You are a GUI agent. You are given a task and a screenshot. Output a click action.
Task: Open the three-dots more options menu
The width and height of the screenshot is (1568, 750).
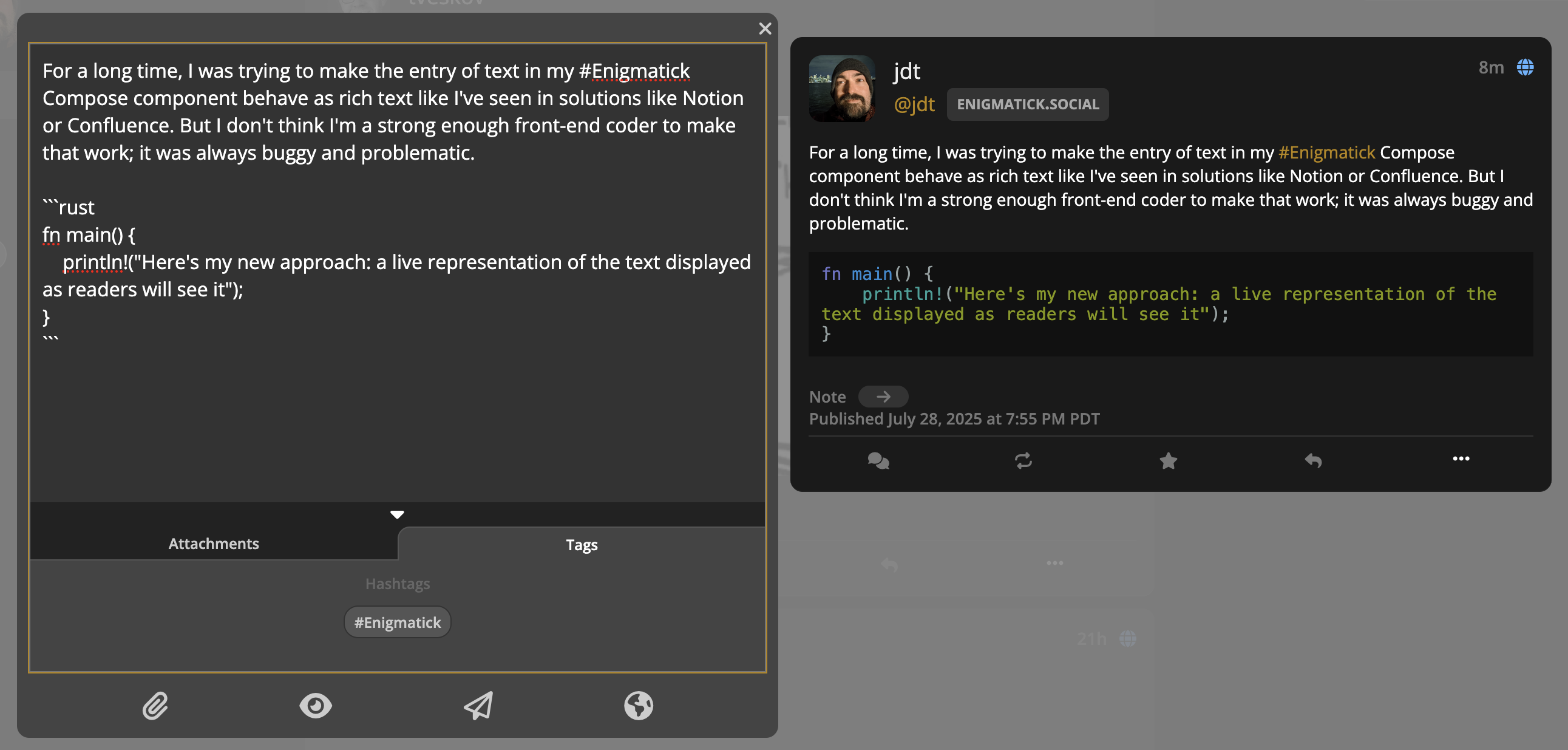[x=1461, y=459]
